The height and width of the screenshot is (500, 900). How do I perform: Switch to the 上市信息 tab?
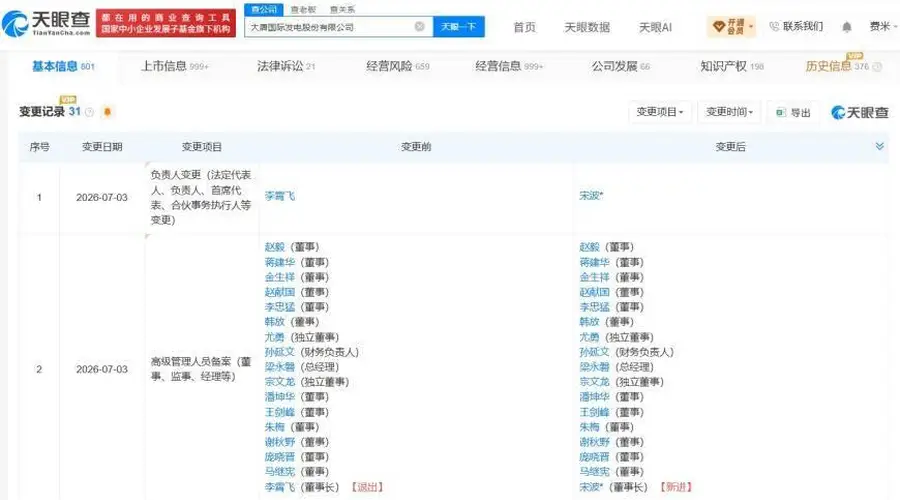(175, 67)
